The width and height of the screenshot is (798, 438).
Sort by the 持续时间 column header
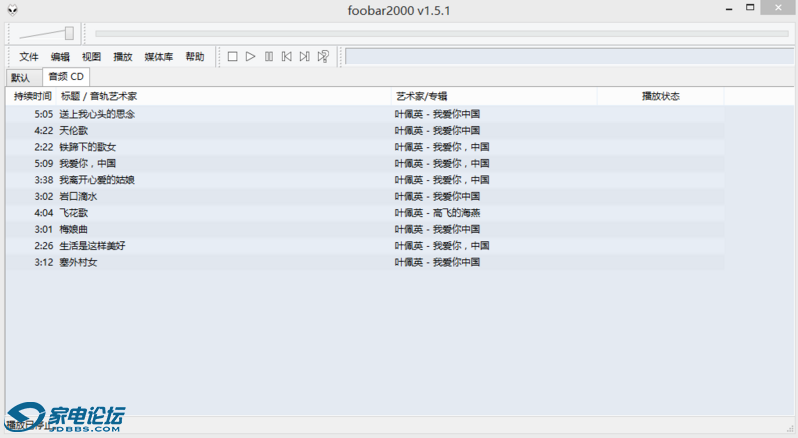point(32,97)
